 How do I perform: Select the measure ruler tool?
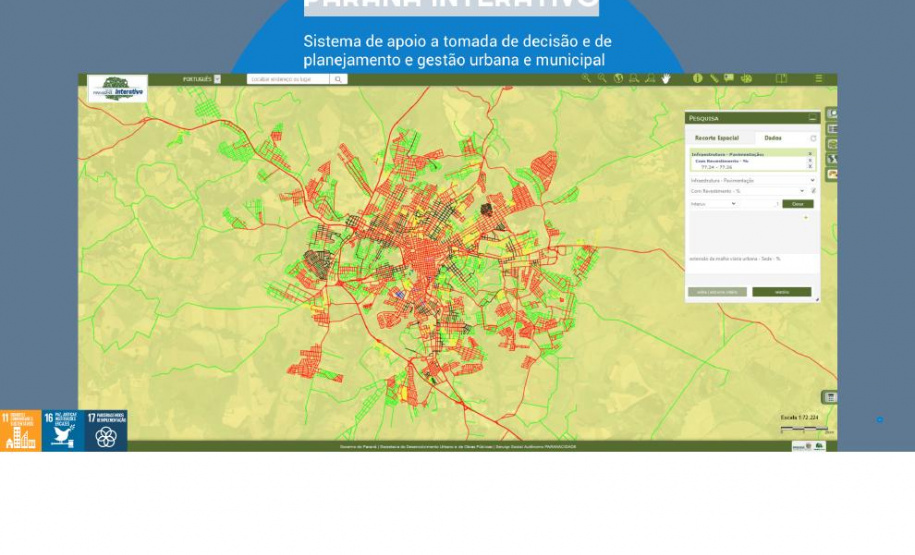714,78
